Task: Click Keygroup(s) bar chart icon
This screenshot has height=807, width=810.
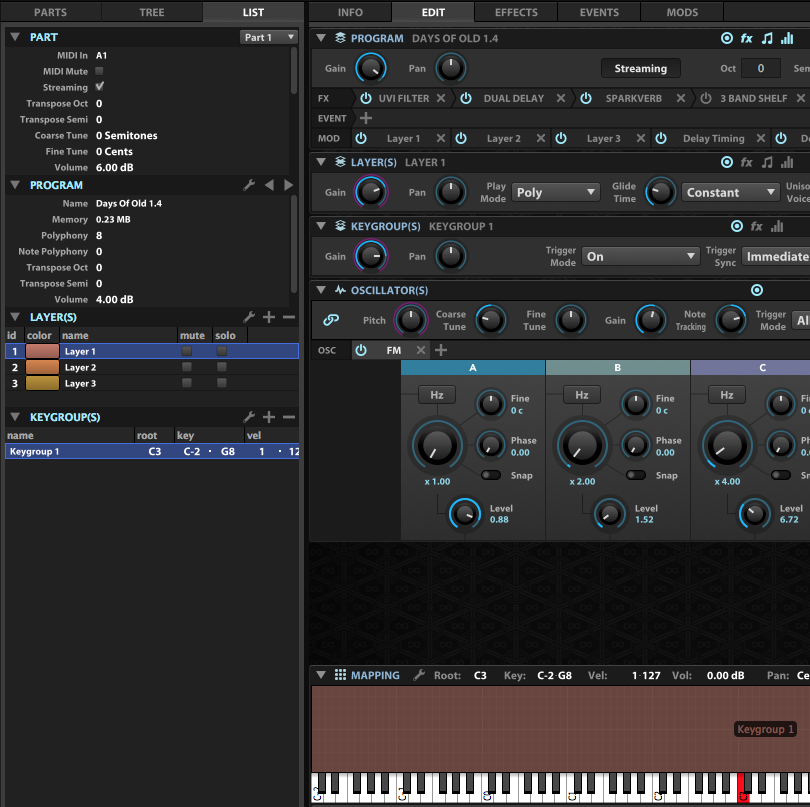Action: click(777, 226)
